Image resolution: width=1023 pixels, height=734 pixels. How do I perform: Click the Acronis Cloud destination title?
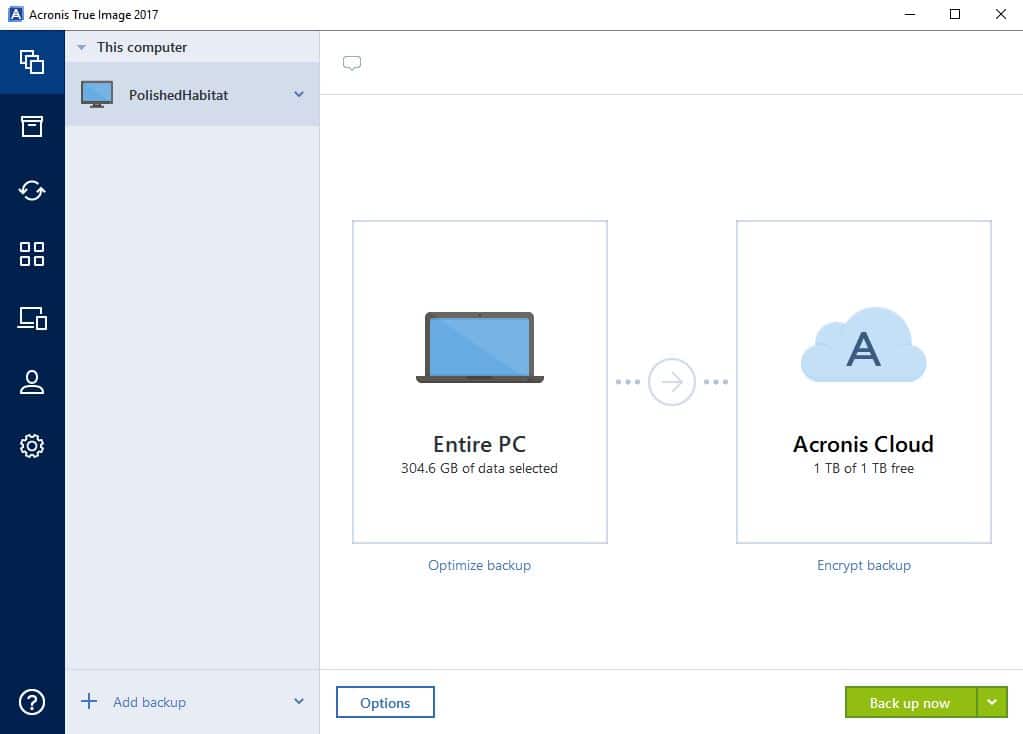pyautogui.click(x=863, y=444)
